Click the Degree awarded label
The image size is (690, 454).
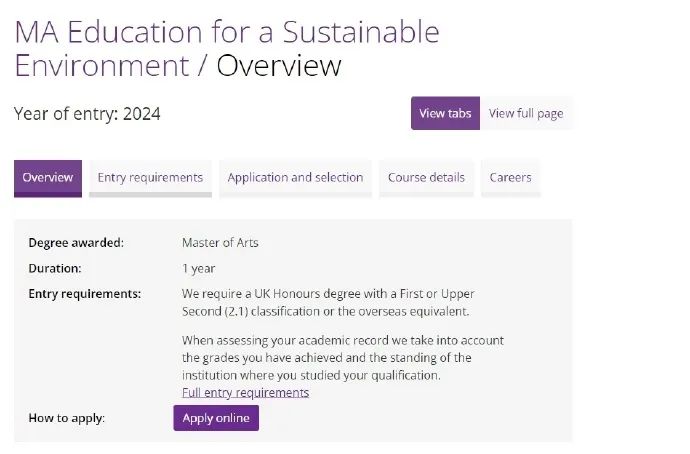tap(76, 242)
